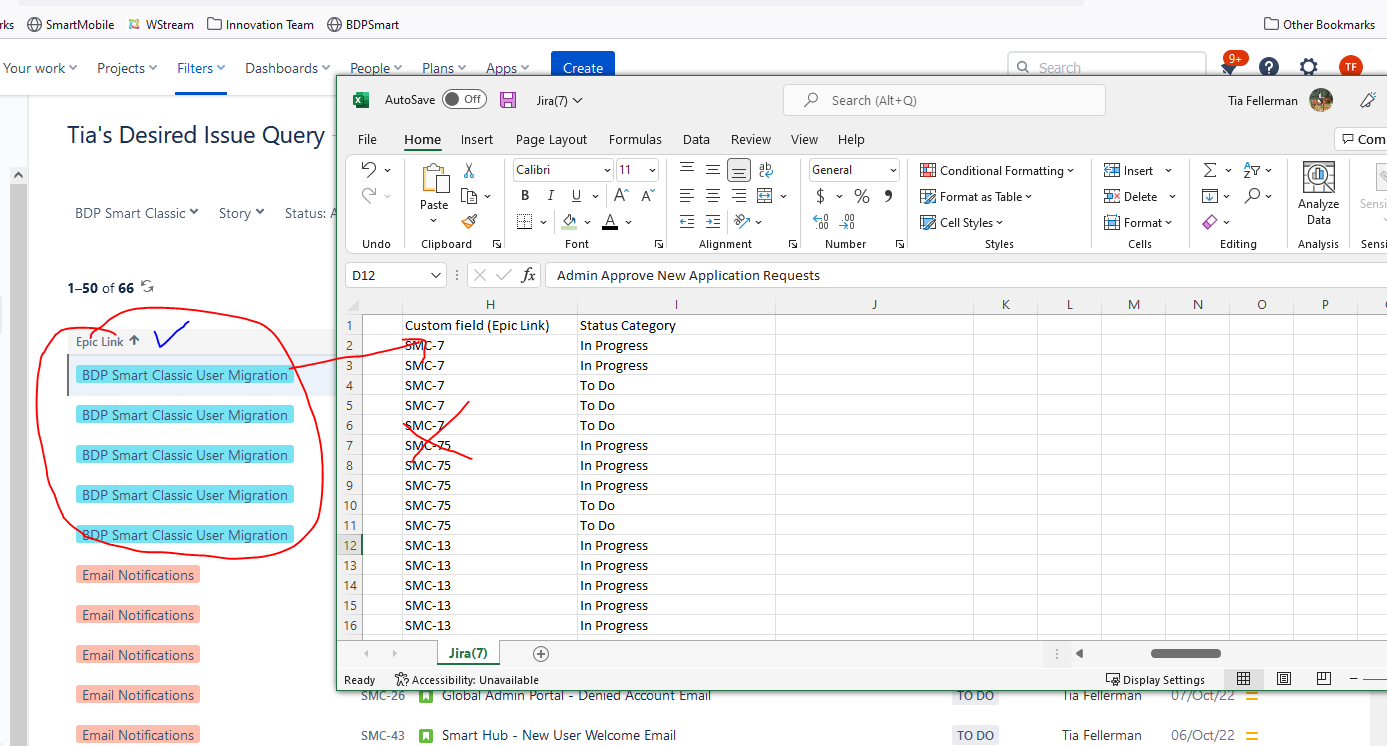Cut selection with the scissors icon

(x=469, y=170)
